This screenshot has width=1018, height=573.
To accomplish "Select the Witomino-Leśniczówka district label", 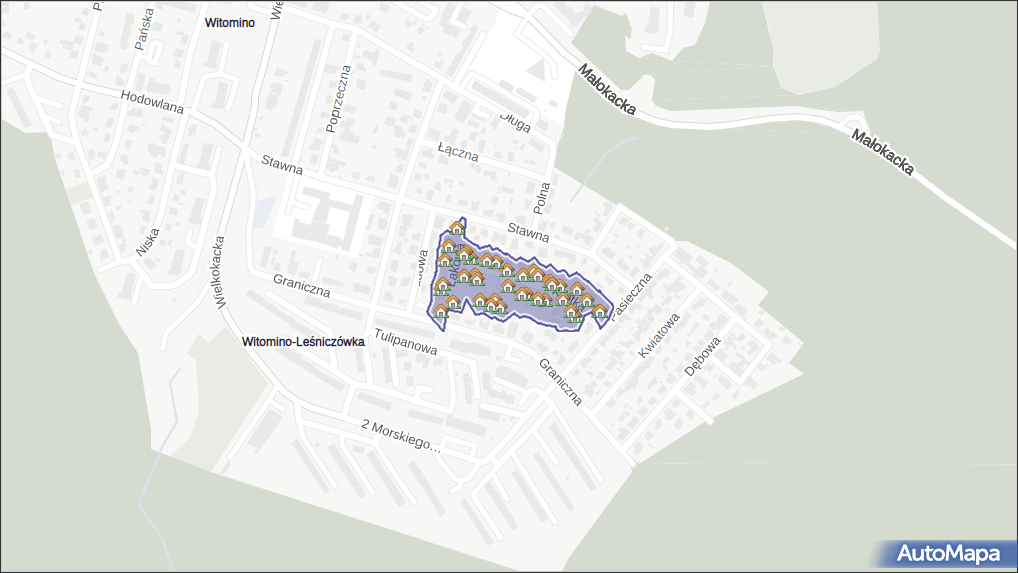I will coord(303,342).
